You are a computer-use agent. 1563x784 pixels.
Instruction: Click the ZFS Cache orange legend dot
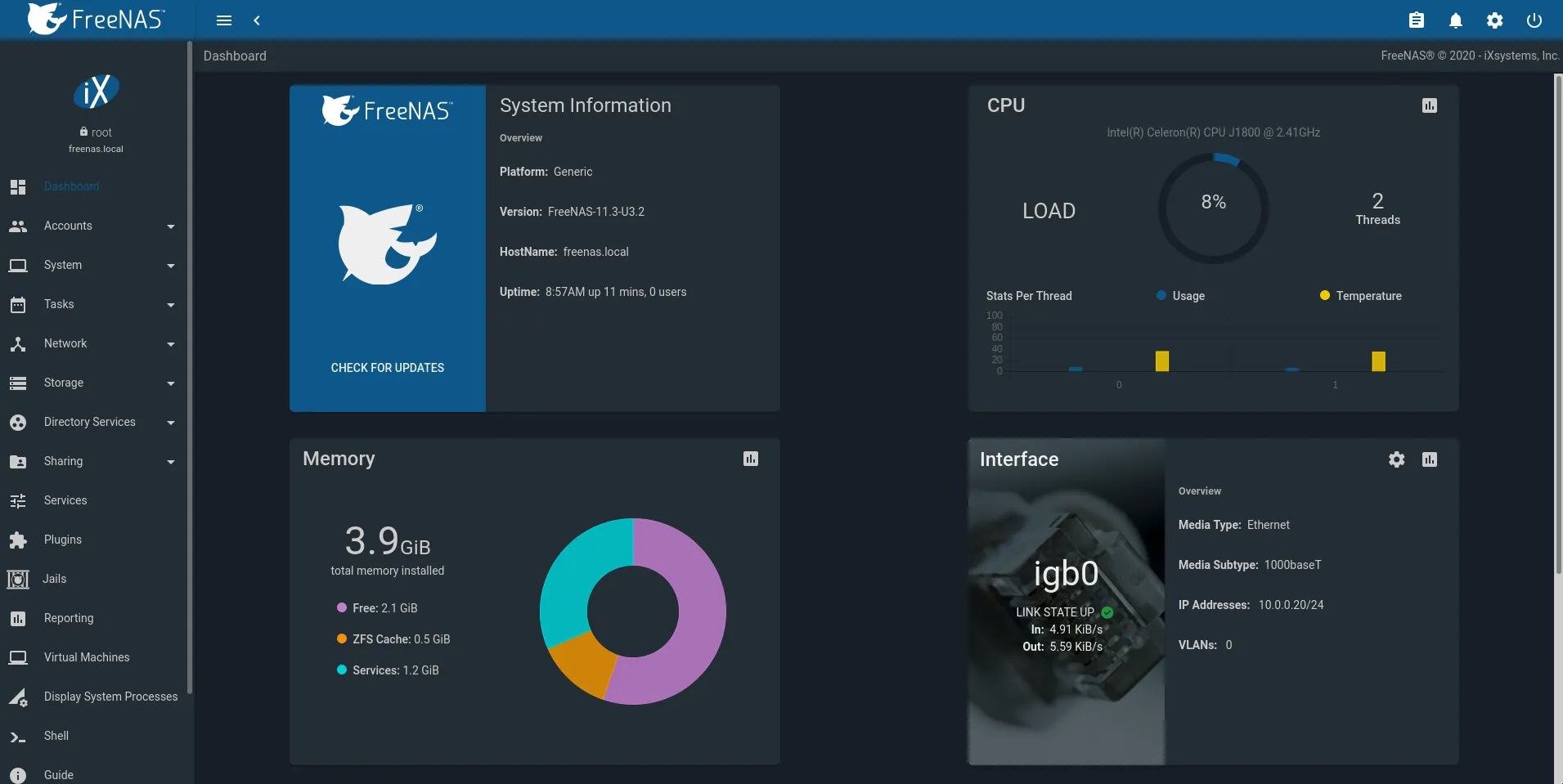[342, 638]
